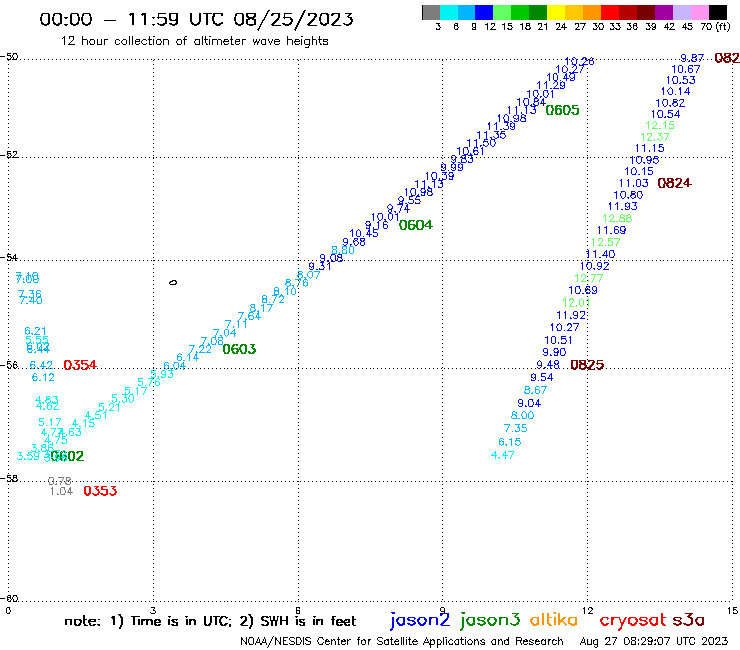Click the wave height value 10.69
The height and width of the screenshot is (650, 740).
(x=583, y=290)
